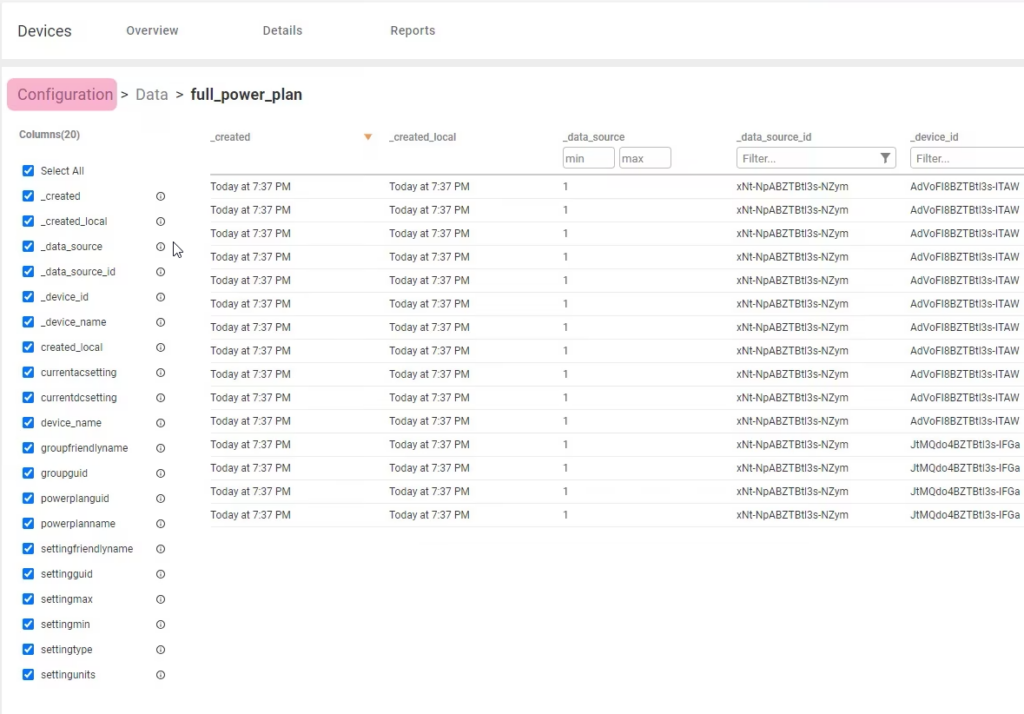Viewport: 1024px width, 714px height.
Task: Click info icon beside _data_source
Action: 160,247
